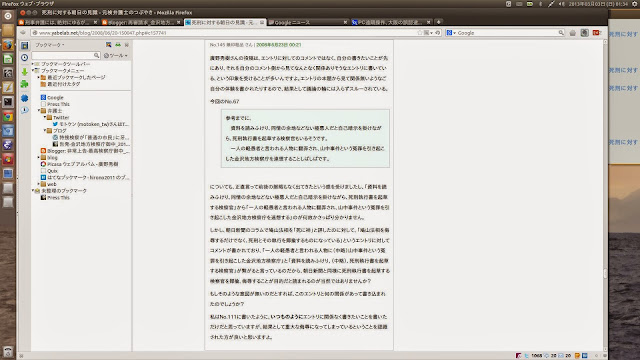Show the bookmarks panel in the sidebar strip
Viewport: 640px width, 360px height.
25,45
